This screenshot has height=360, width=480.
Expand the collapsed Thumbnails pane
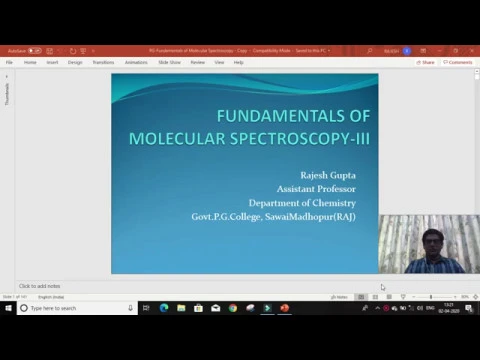click(x=7, y=77)
